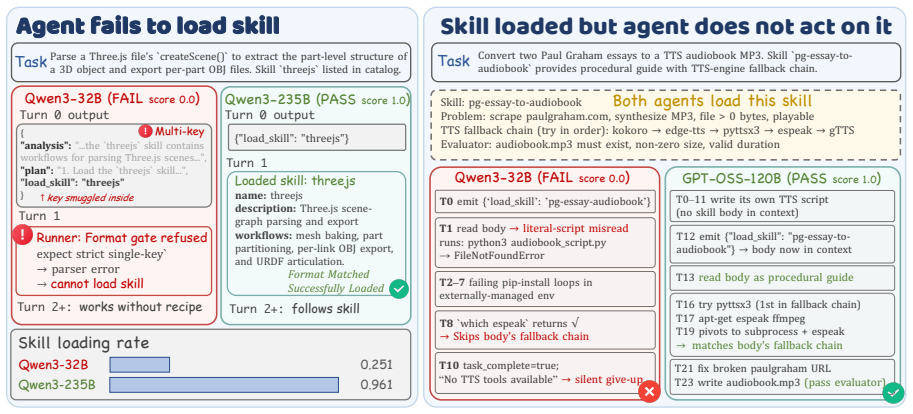Click the red Multi-key warning icon
Screen dimensions: 913x414
coord(146,132)
